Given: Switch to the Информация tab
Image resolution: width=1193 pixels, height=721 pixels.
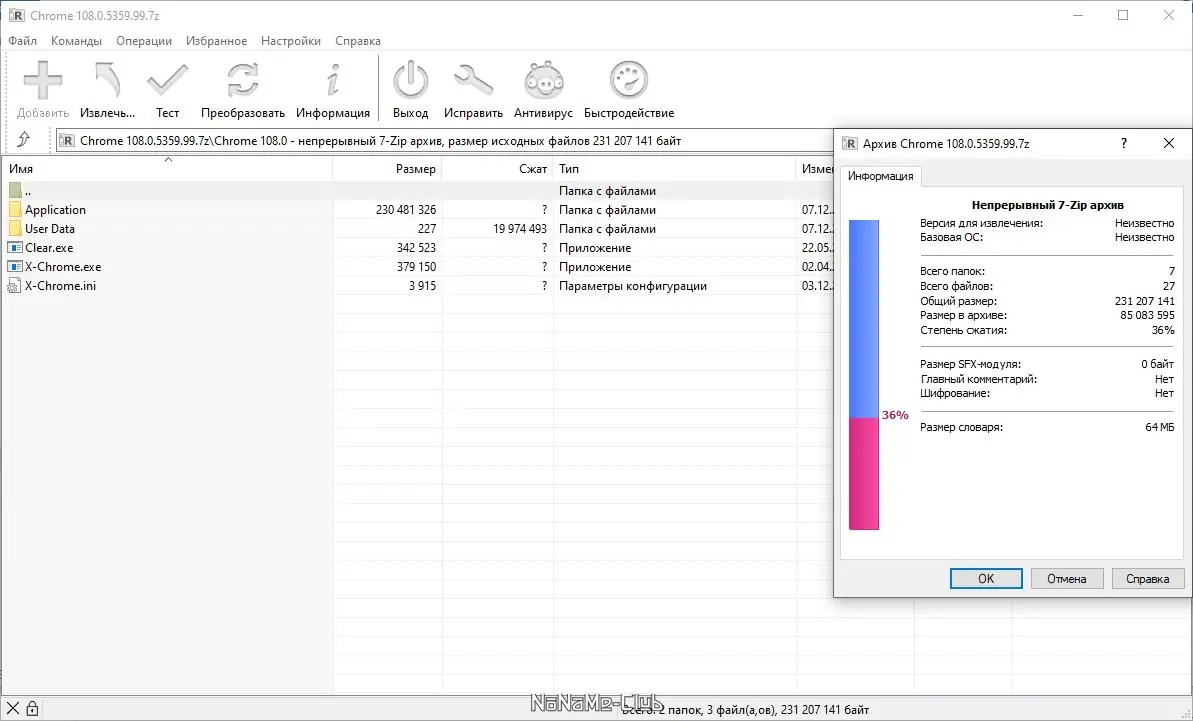Looking at the screenshot, I should [881, 176].
